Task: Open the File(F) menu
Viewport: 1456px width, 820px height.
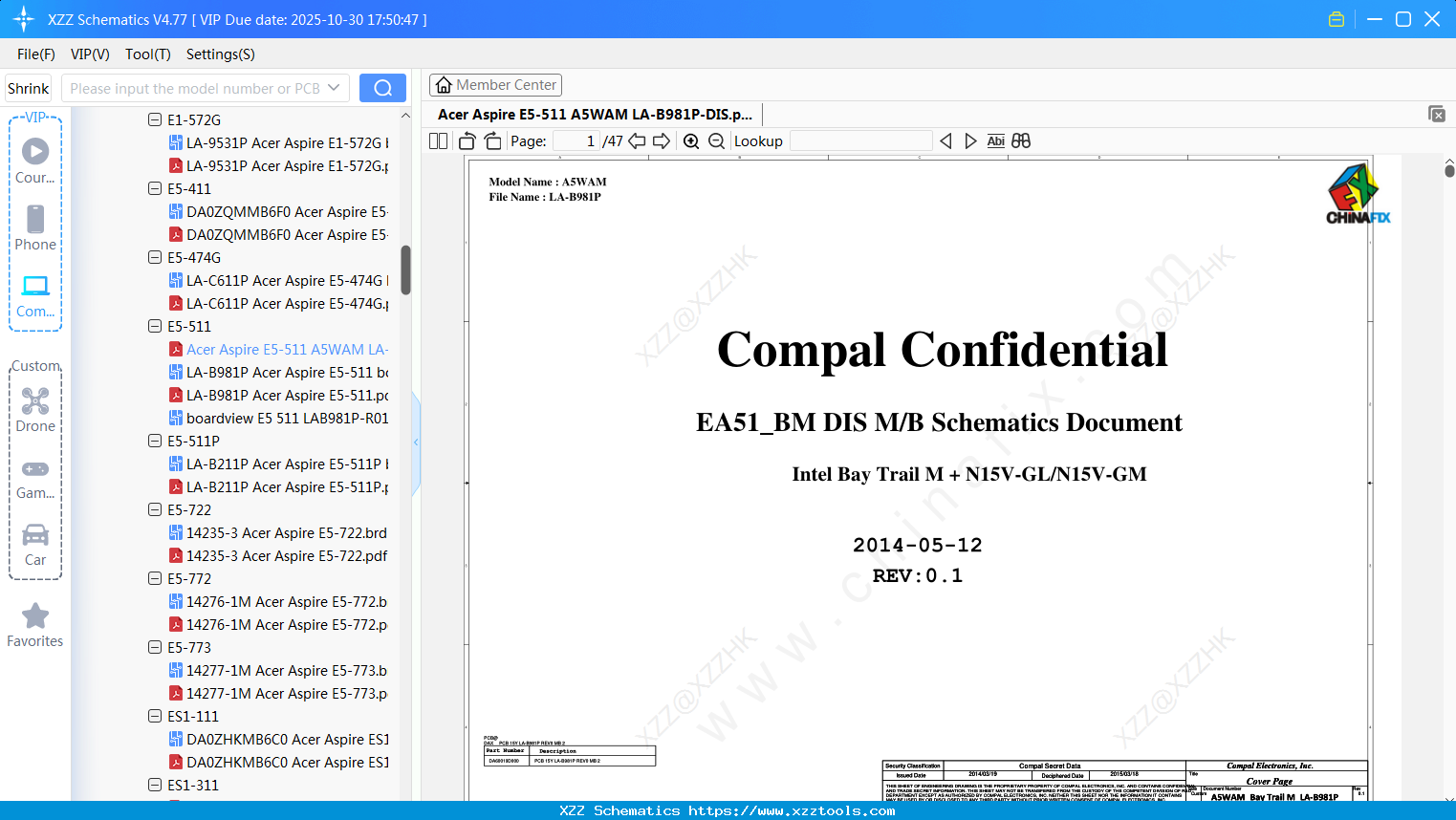Action: pyautogui.click(x=36, y=54)
